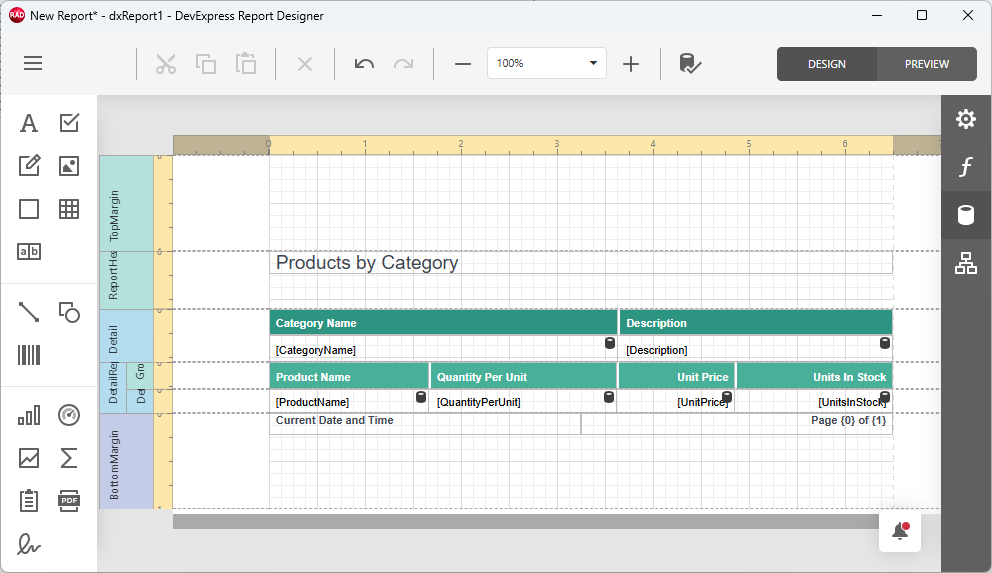Screen dimensions: 992x573
Task: Select the BottomMargin band
Action: (x=127, y=461)
